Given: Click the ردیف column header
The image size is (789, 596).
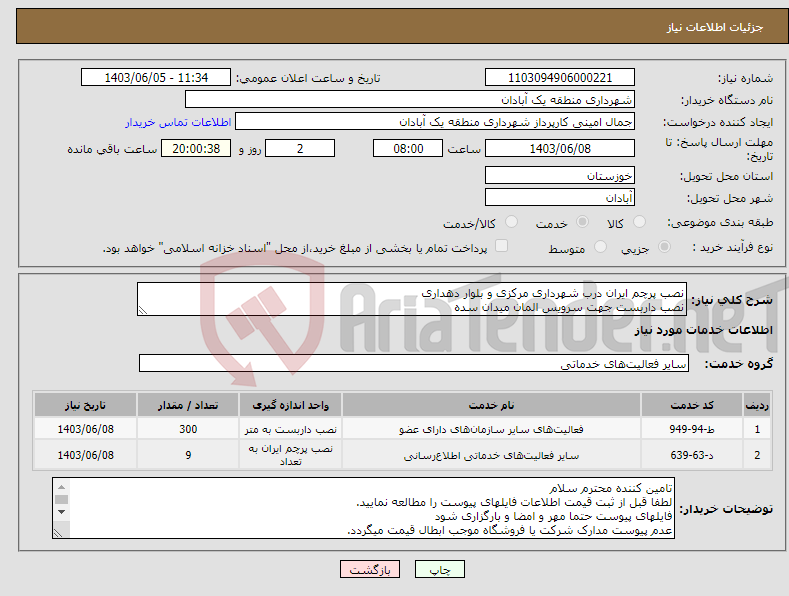Looking at the screenshot, I should [757, 405].
